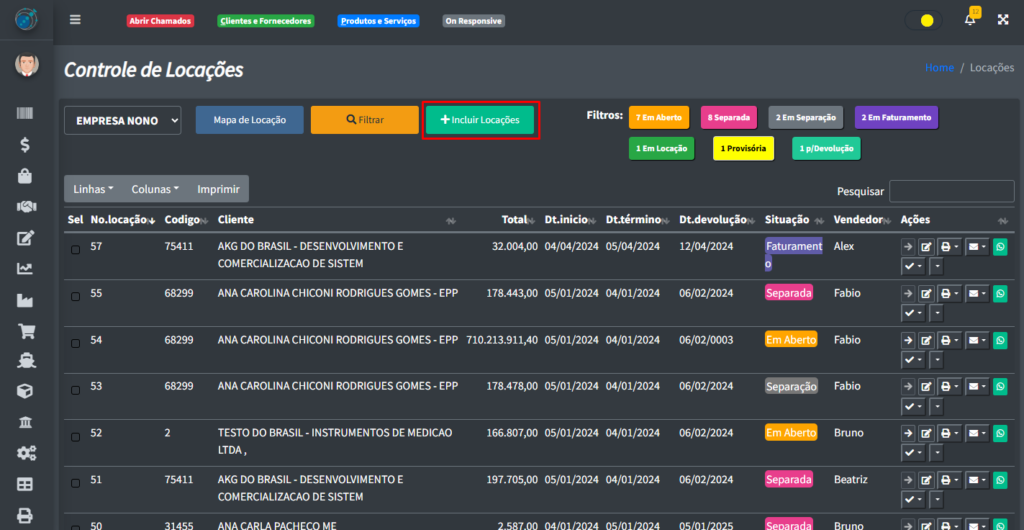Open the hamburger menu

tap(76, 20)
